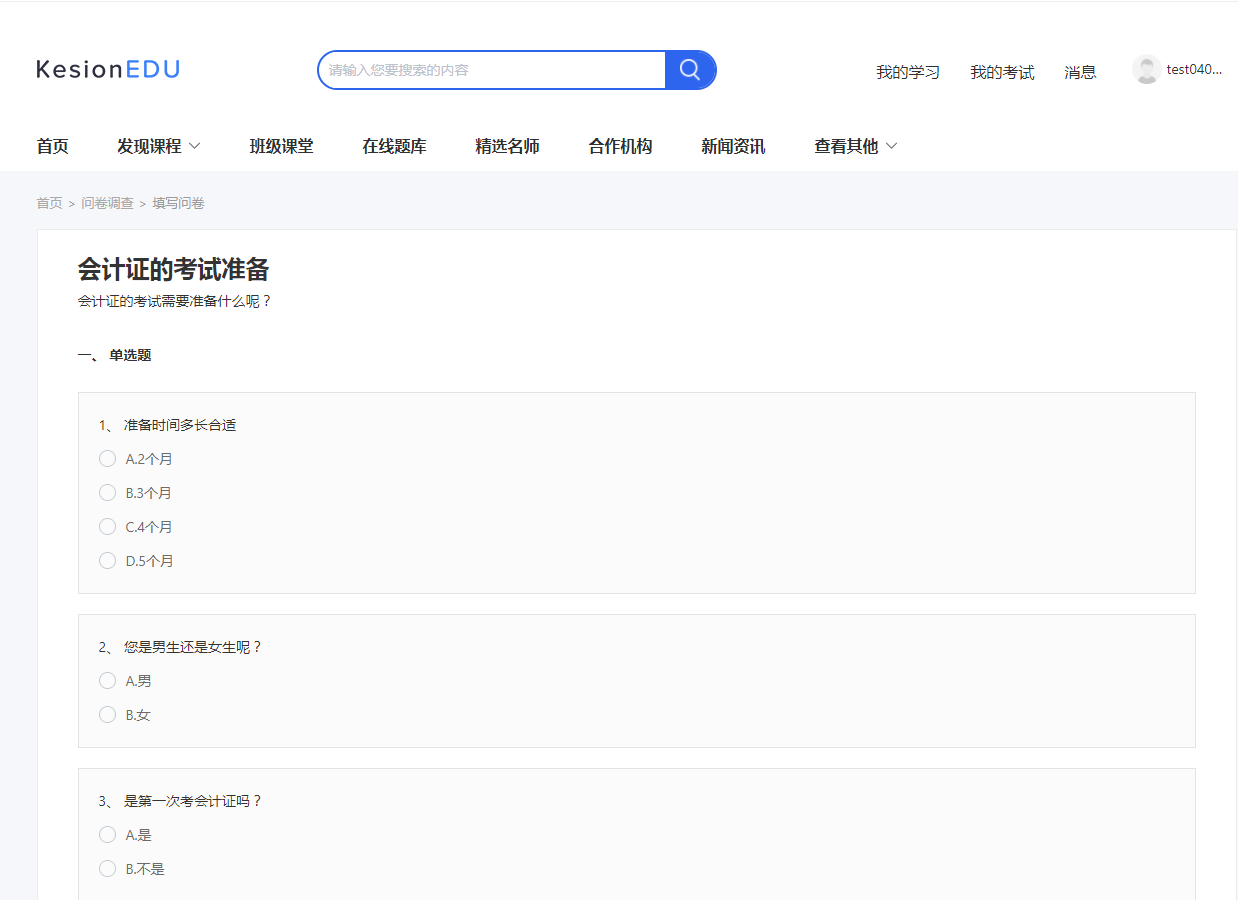Viewport: 1238px width, 900px height.
Task: Pick D.5个月 radio option
Action: tap(108, 561)
